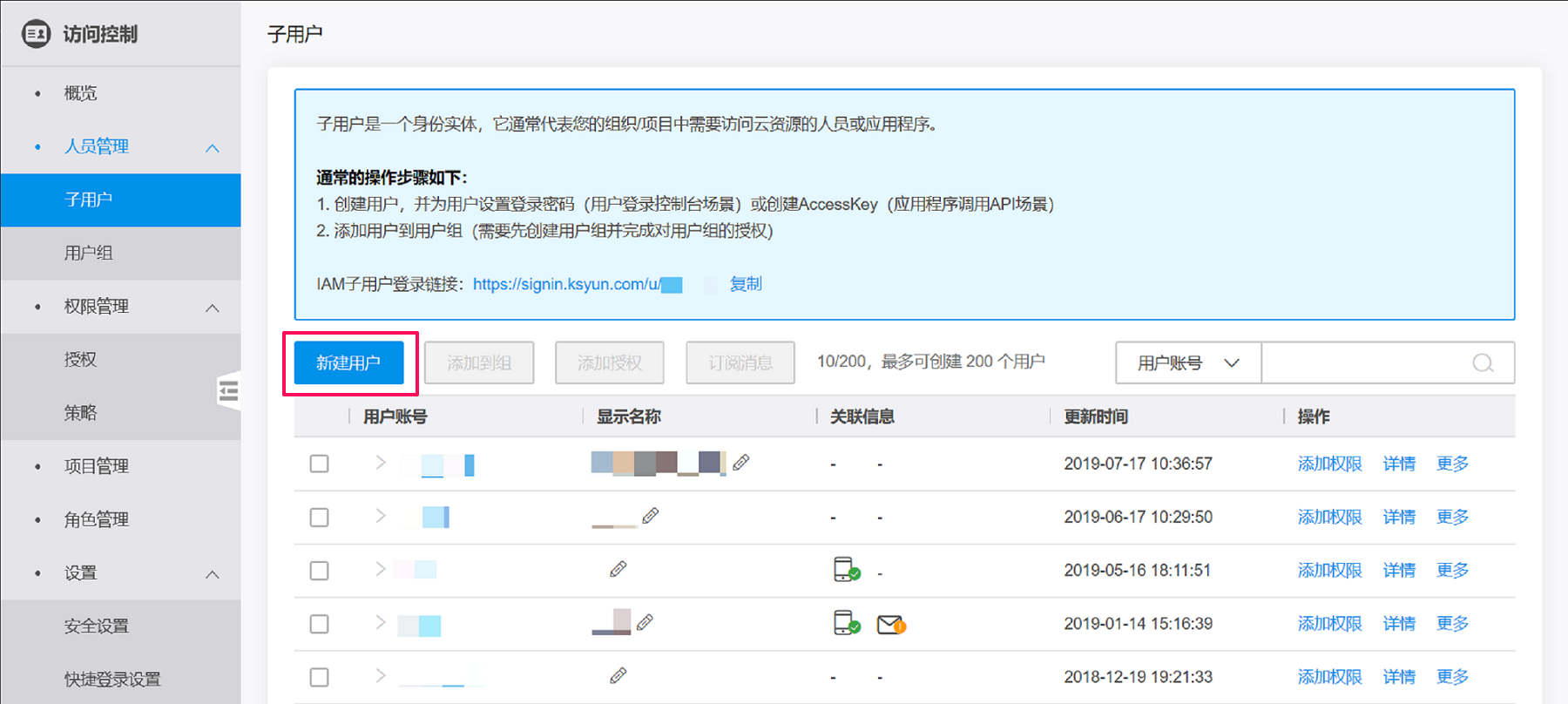This screenshot has height=704, width=1568.
Task: Select checkbox for the 2019-01-14 user
Action: coord(320,624)
